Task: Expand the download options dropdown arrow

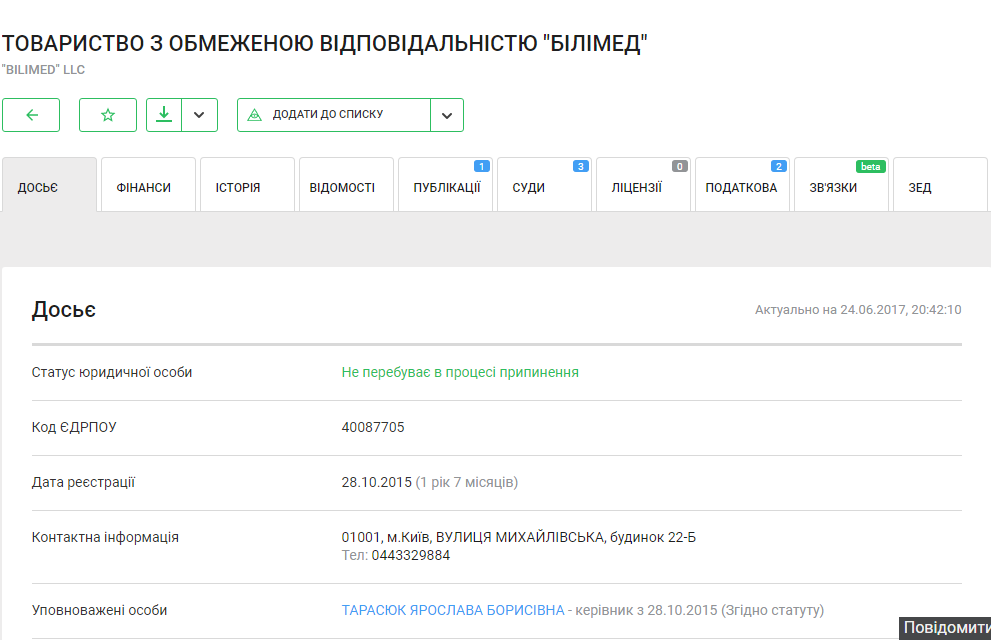Action: (199, 115)
